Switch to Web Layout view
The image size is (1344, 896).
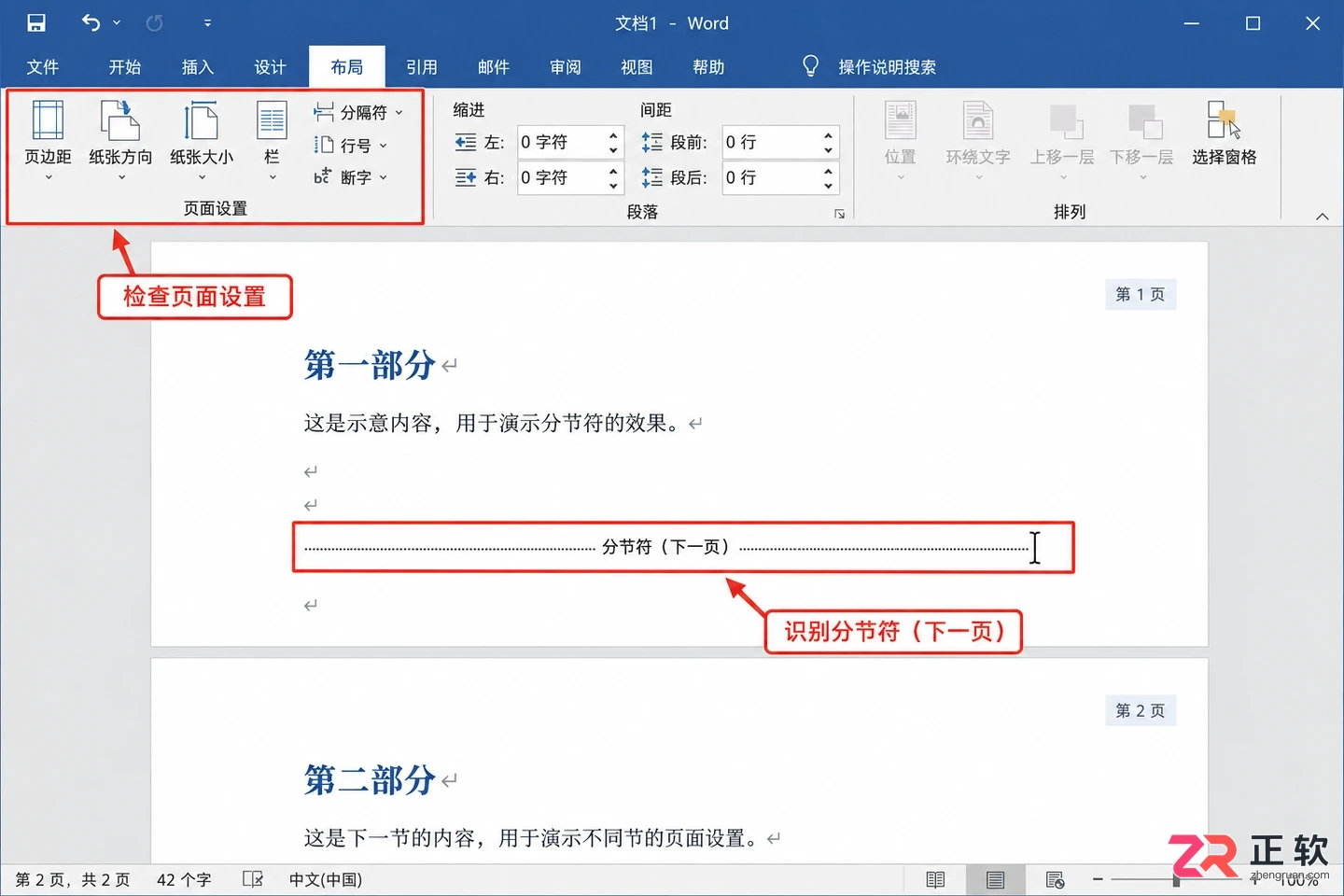click(x=1056, y=879)
